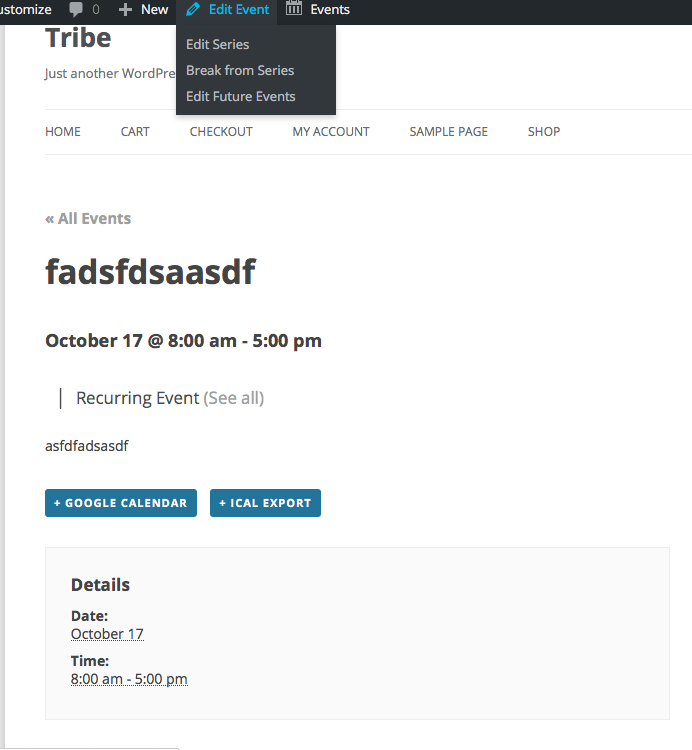Open the Cart page link
692x750 pixels.
pos(135,131)
